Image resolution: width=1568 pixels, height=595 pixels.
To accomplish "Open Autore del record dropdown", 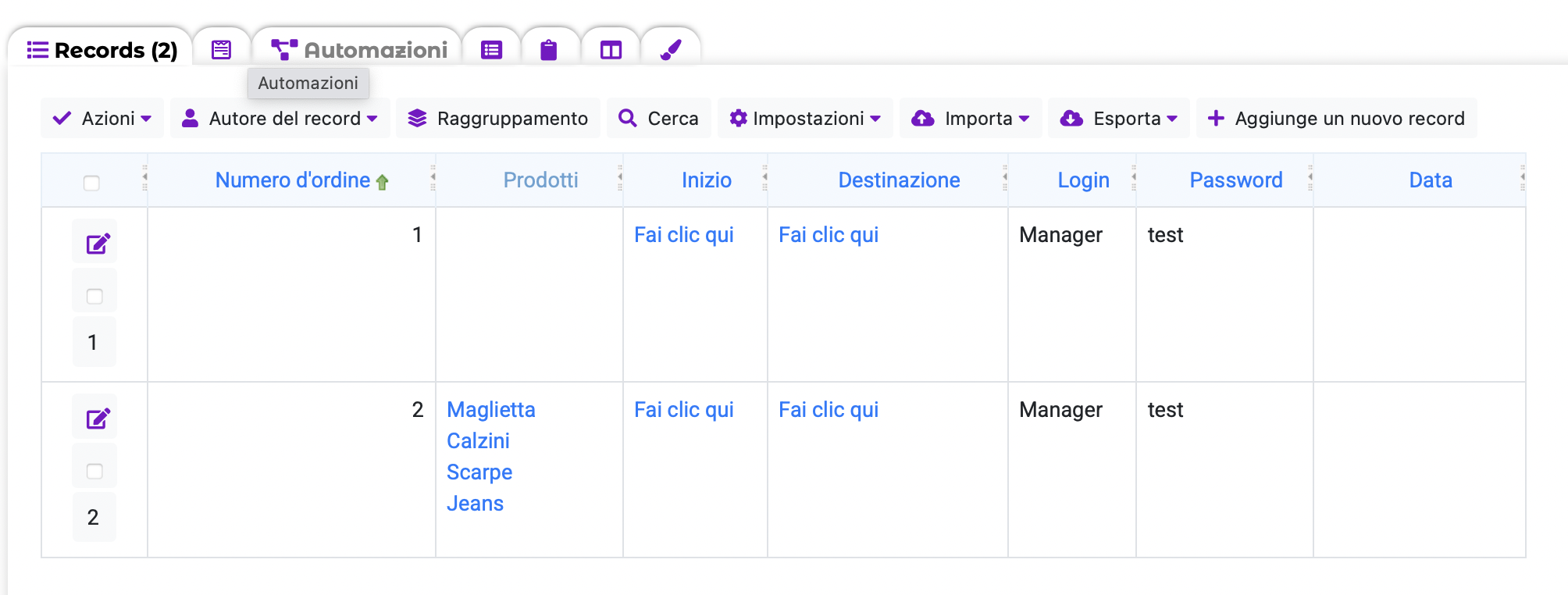I will (280, 118).
